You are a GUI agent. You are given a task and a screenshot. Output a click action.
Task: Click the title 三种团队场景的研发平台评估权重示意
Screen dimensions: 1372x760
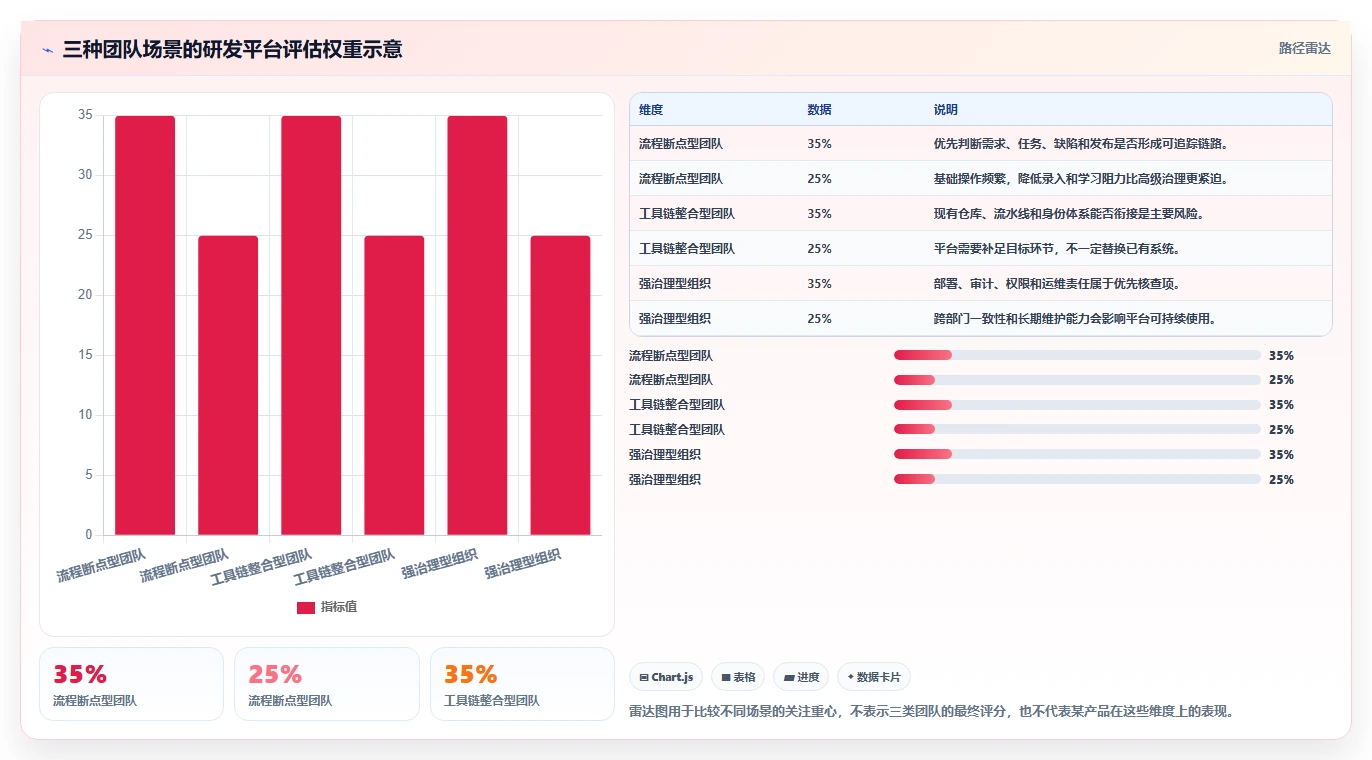(x=232, y=49)
